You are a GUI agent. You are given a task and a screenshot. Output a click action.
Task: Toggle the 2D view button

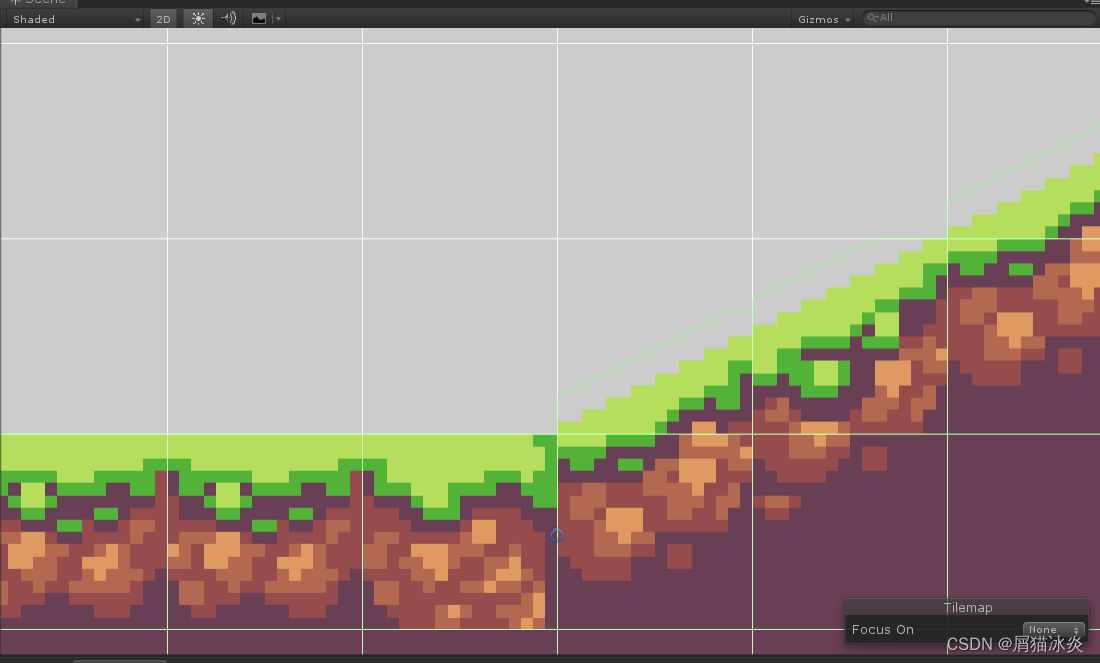point(163,18)
